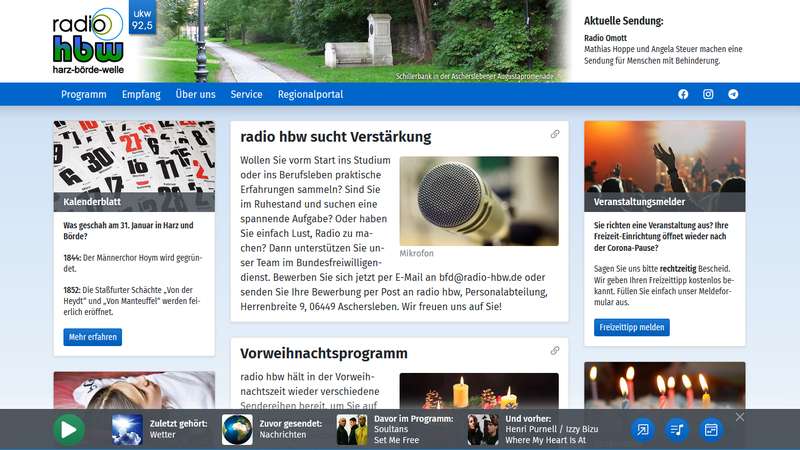Viewport: 800px width, 450px height.
Task: Copy permalink icon next to 'radio hbw sucht Verstärkung'
Action: pyautogui.click(x=555, y=135)
